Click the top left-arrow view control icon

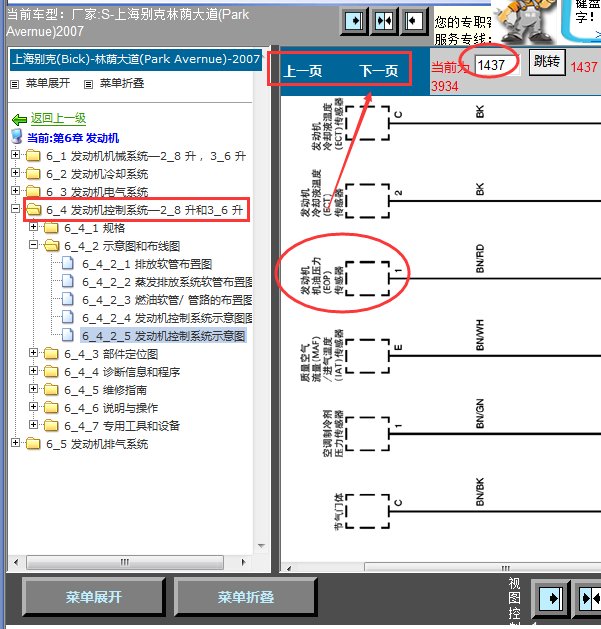click(414, 21)
